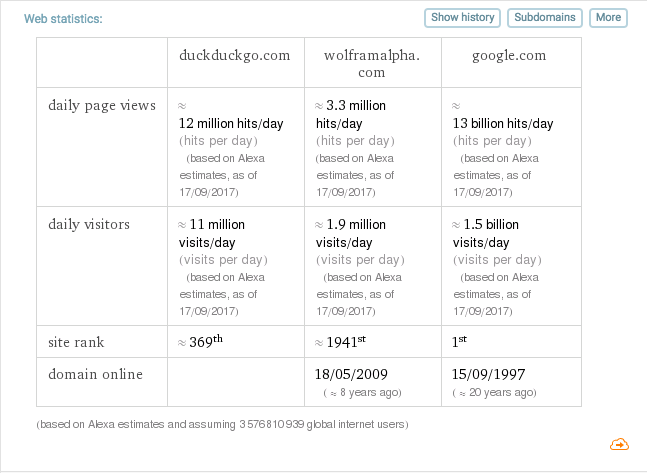
Task: Click the Web statistics heading
Action: pyautogui.click(x=63, y=18)
